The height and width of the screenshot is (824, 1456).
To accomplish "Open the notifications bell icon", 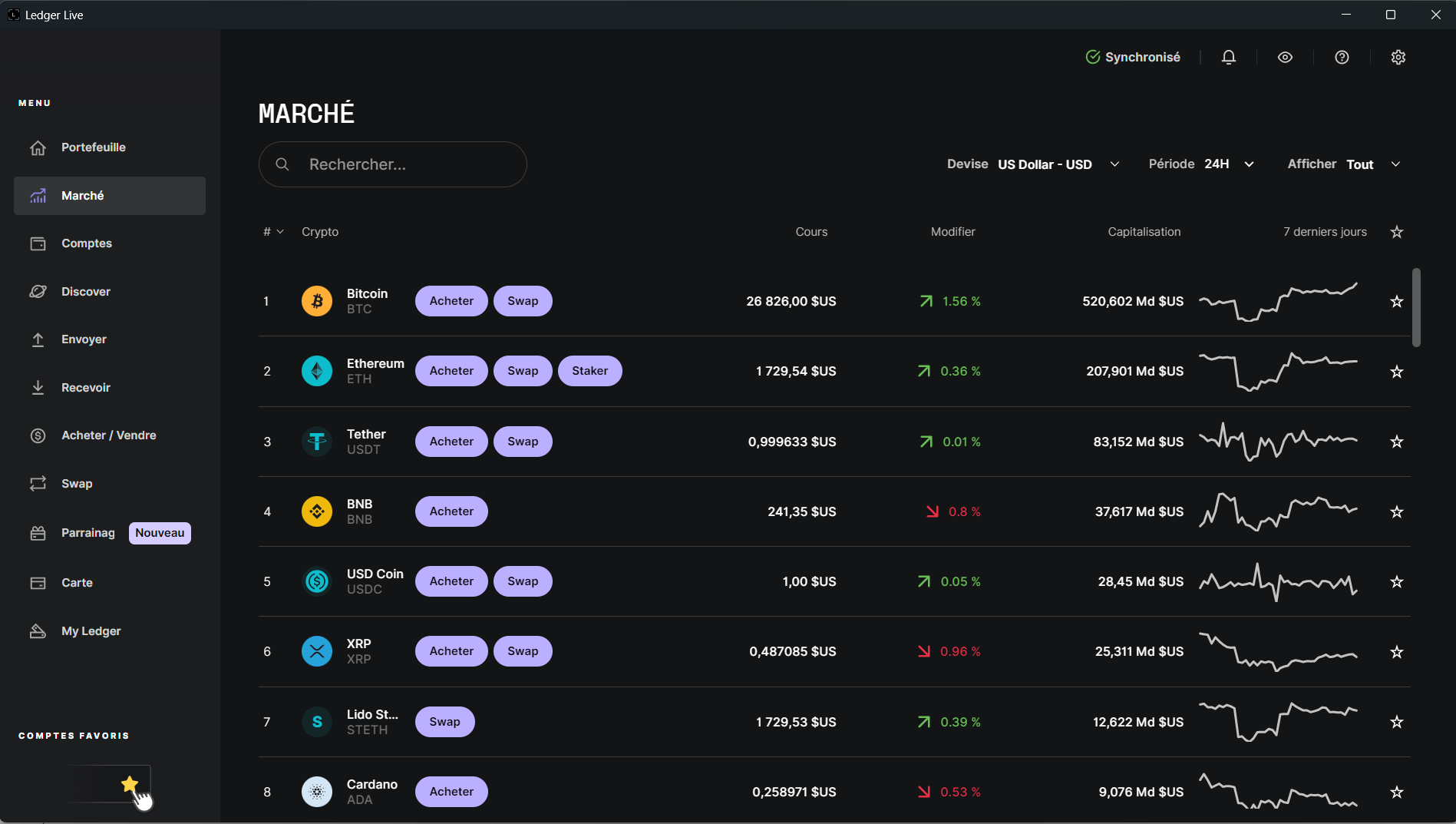I will (1229, 58).
